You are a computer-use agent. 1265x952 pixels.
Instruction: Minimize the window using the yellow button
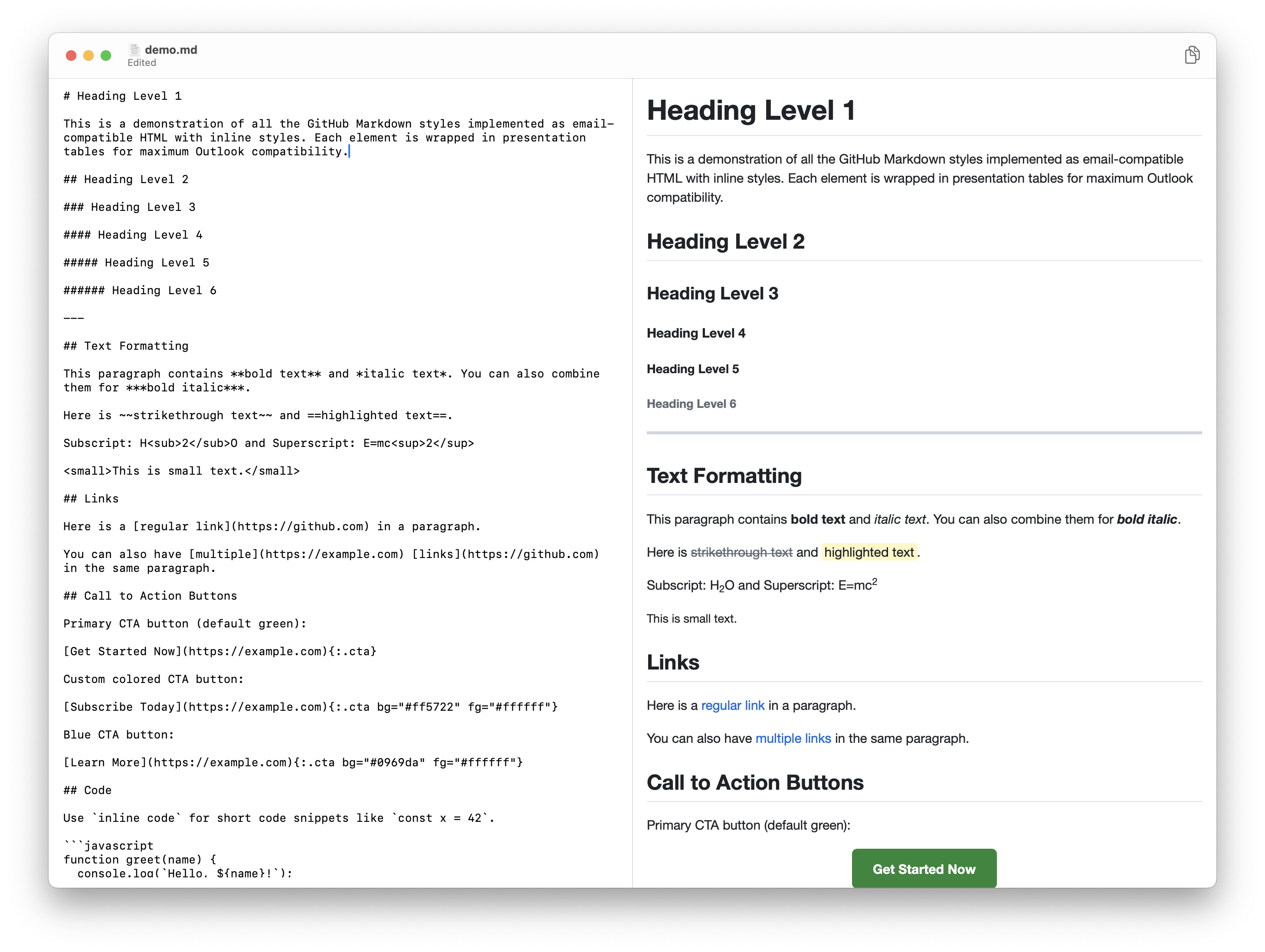[88, 56]
